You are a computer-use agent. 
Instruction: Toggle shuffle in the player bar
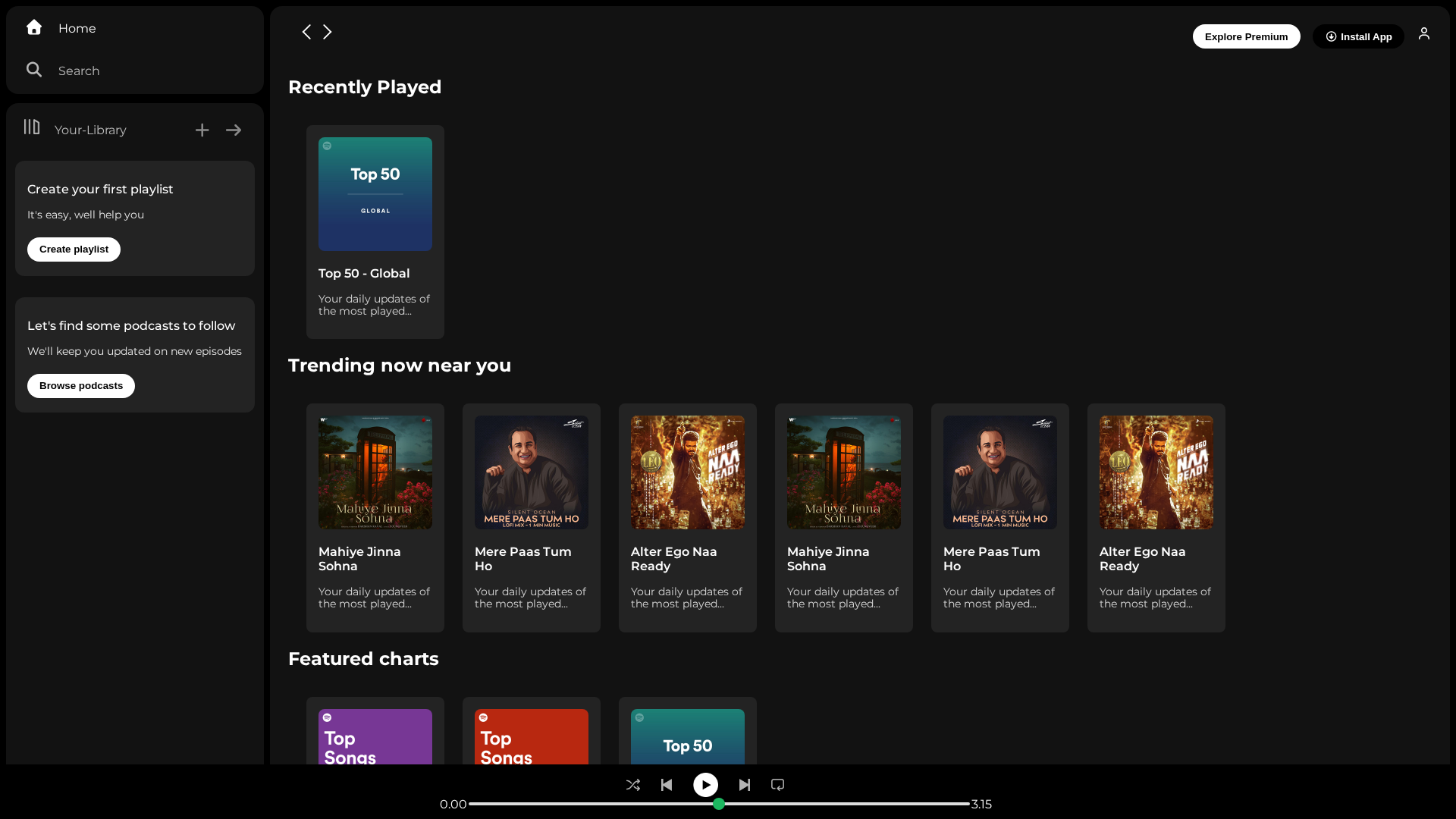coord(633,785)
